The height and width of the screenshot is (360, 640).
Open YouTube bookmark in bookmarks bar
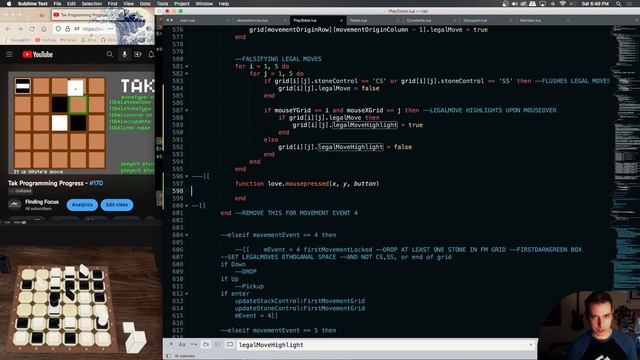click(46, 40)
